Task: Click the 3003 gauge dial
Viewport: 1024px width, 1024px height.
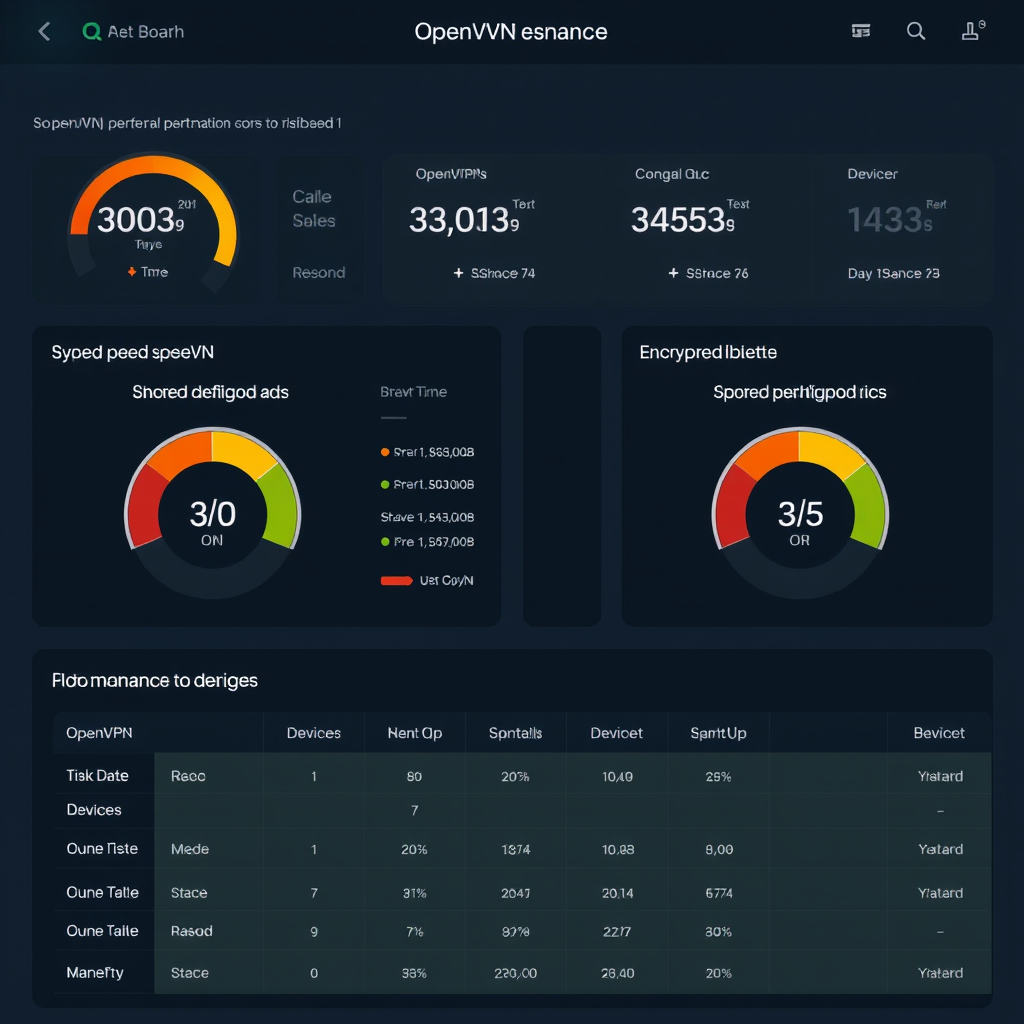Action: point(154,222)
